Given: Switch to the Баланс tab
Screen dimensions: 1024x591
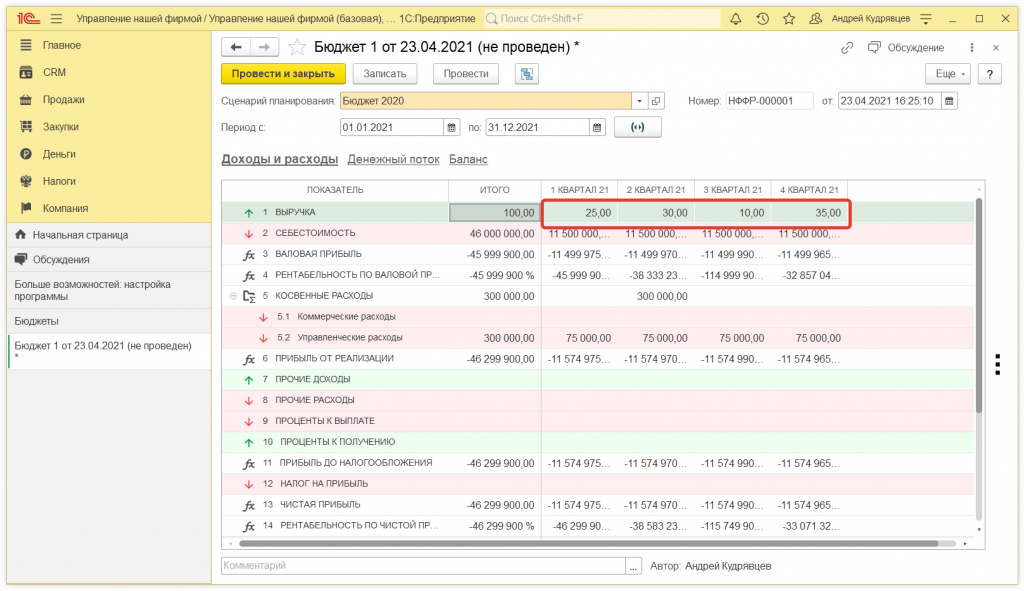Looking at the screenshot, I should [468, 160].
